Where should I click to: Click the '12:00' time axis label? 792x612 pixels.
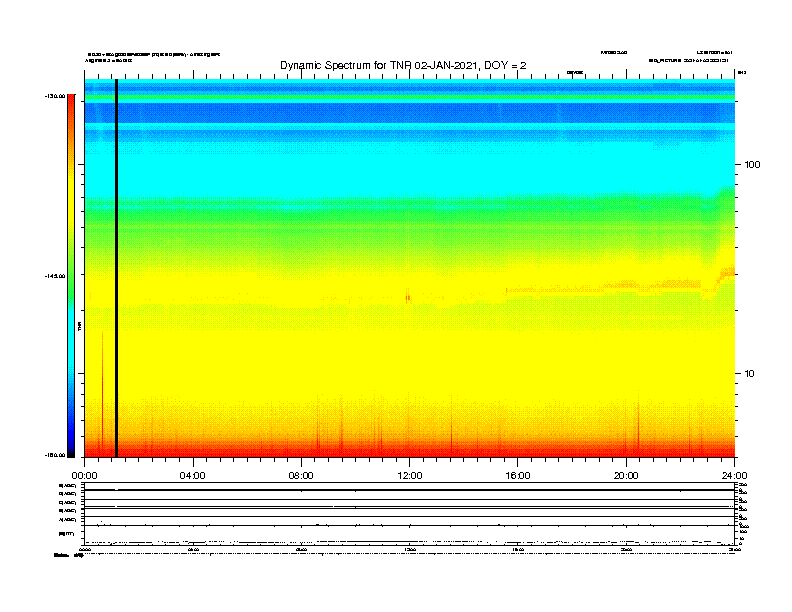(410, 476)
